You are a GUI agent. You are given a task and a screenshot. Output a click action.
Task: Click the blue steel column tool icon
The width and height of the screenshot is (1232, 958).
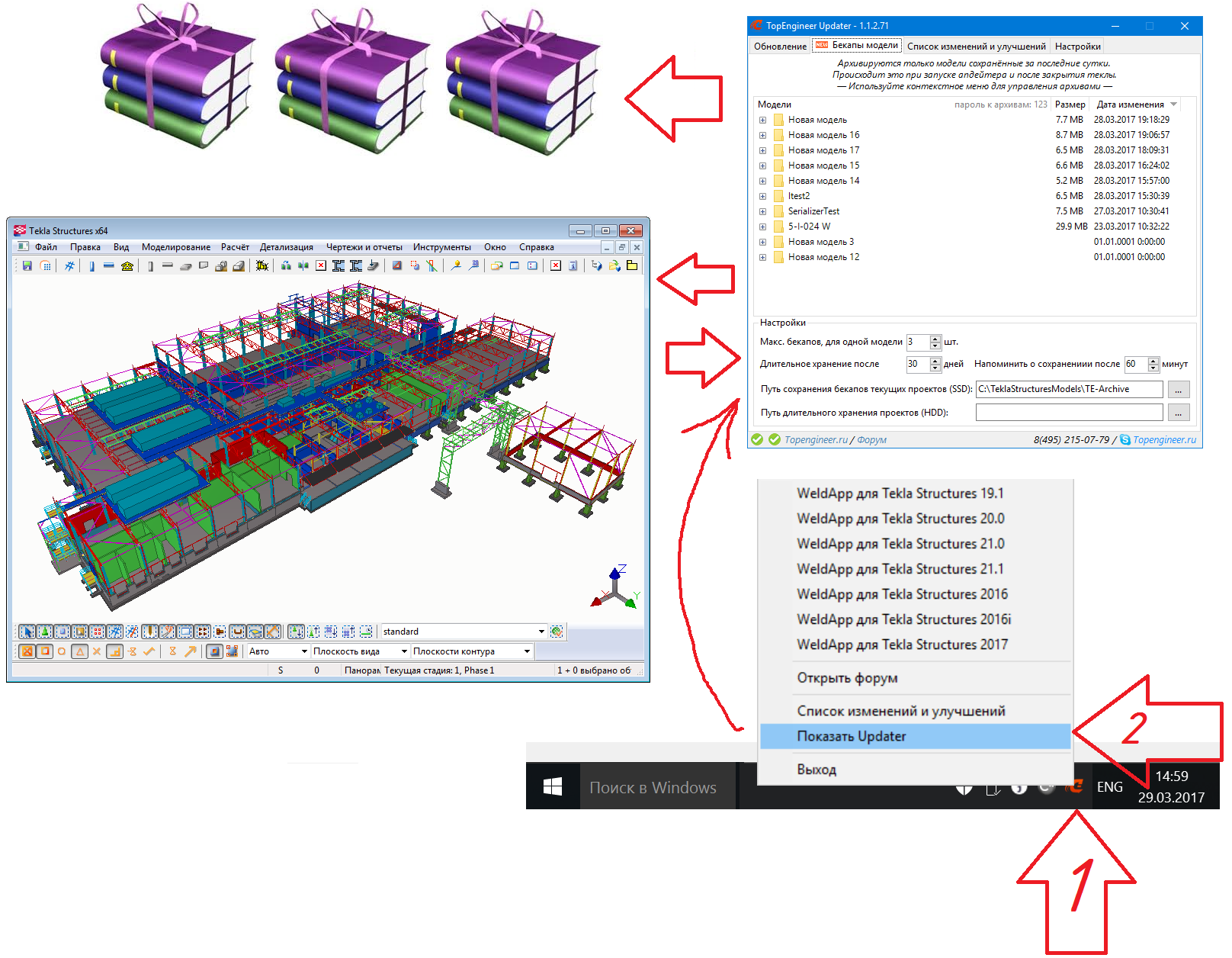[91, 265]
